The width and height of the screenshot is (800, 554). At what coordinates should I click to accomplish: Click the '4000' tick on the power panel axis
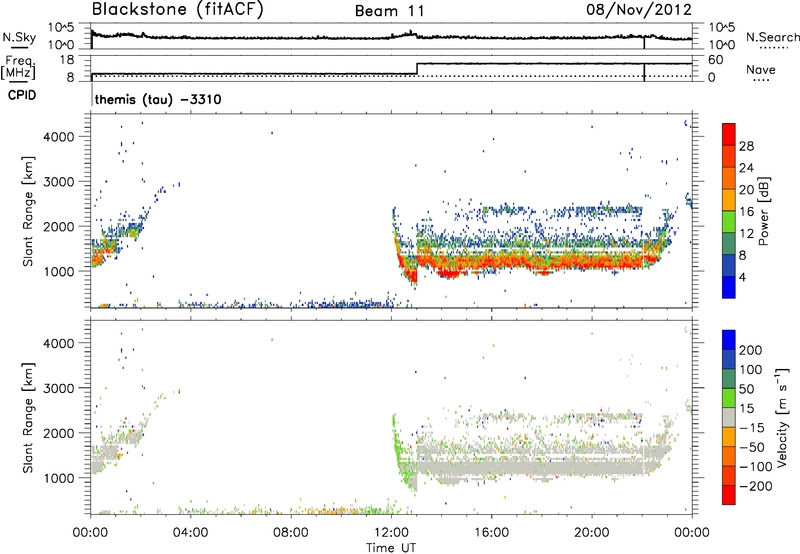(59, 137)
